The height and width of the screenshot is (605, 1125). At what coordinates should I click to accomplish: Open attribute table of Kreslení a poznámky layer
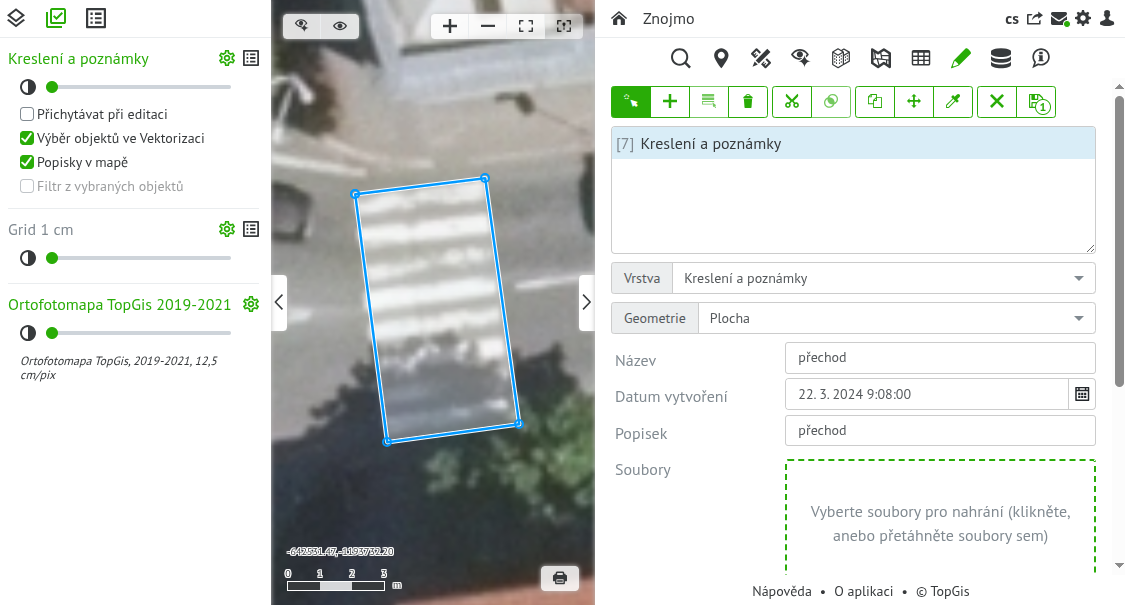point(251,58)
